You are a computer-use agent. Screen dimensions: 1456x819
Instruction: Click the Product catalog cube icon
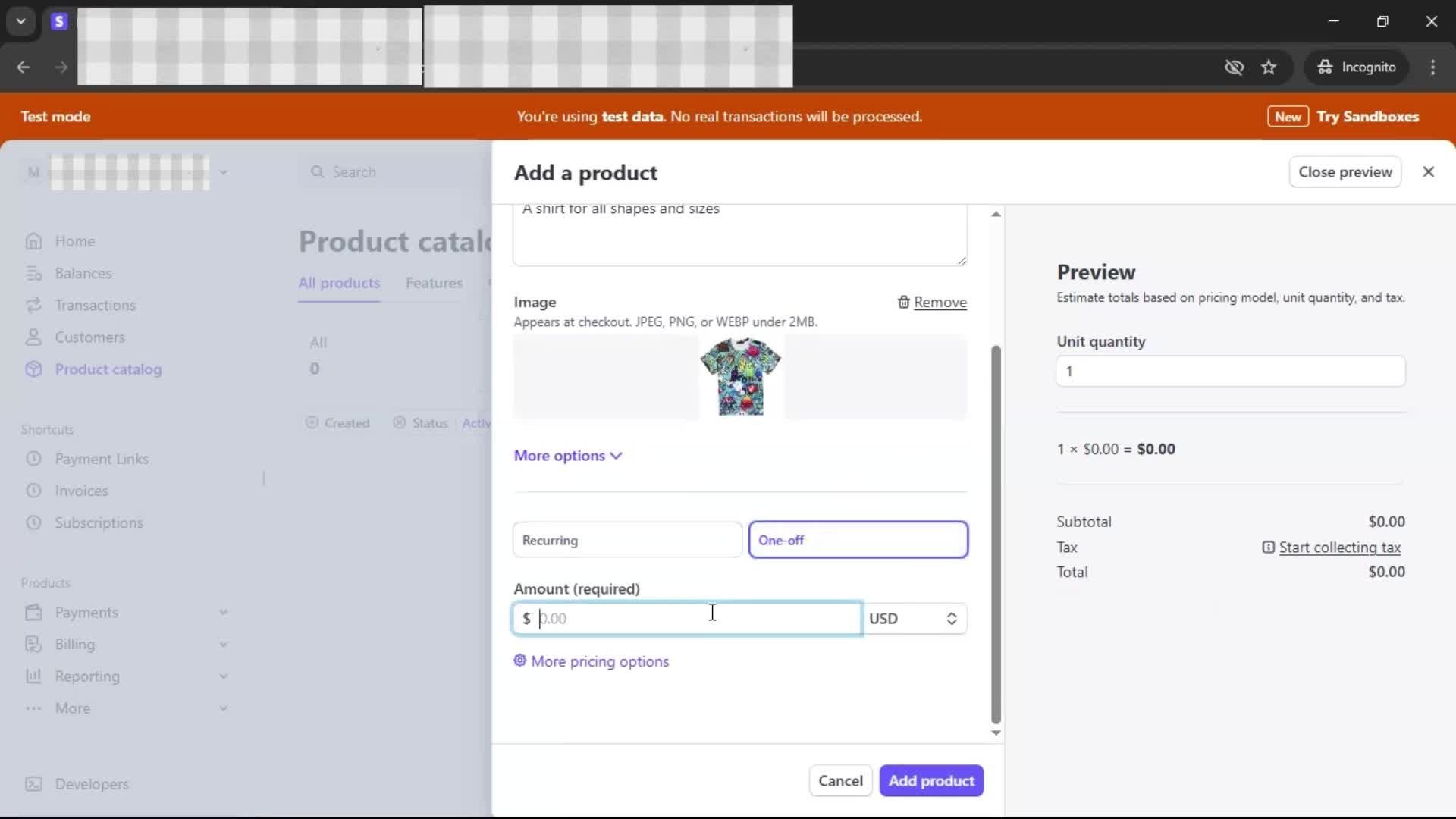point(33,369)
